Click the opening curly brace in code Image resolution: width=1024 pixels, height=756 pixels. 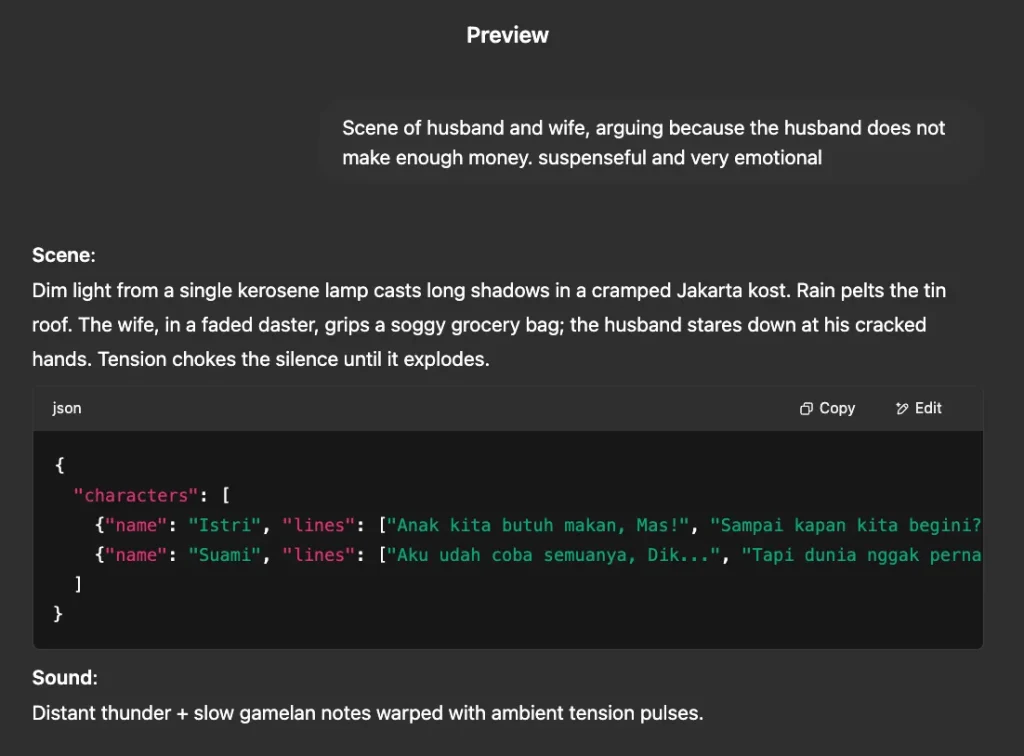point(59,466)
